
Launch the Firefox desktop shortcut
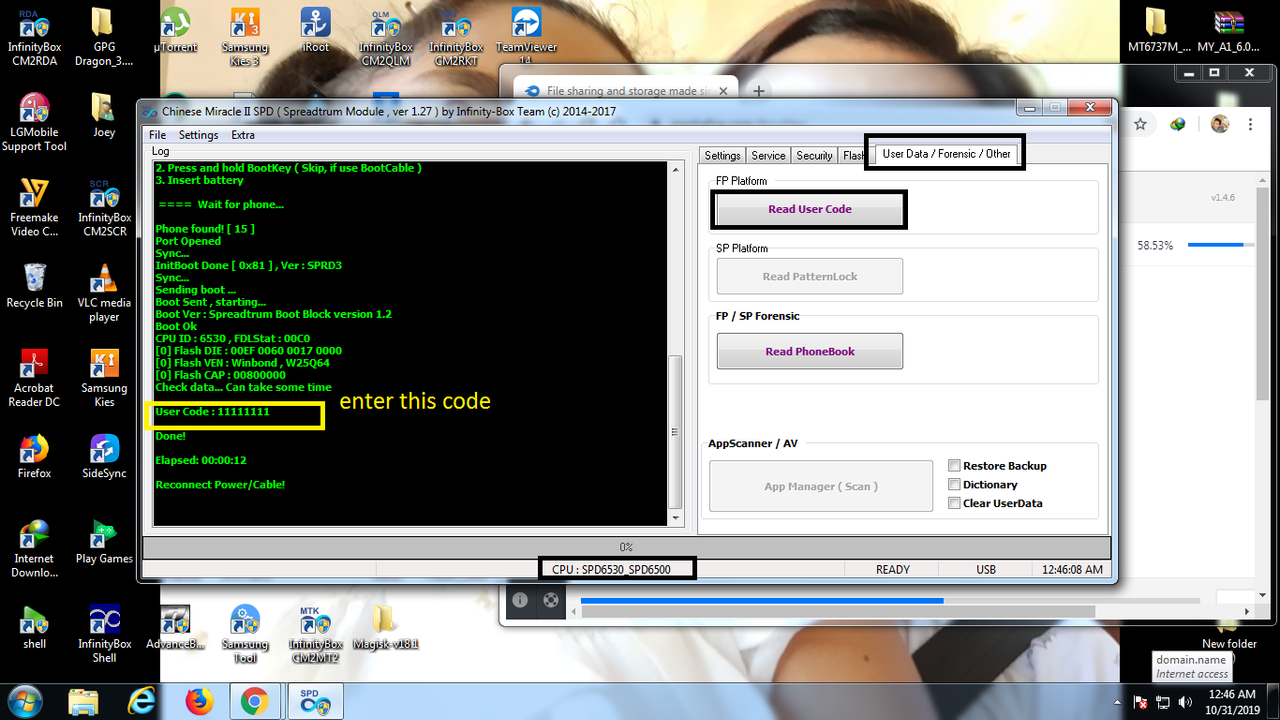[34, 456]
